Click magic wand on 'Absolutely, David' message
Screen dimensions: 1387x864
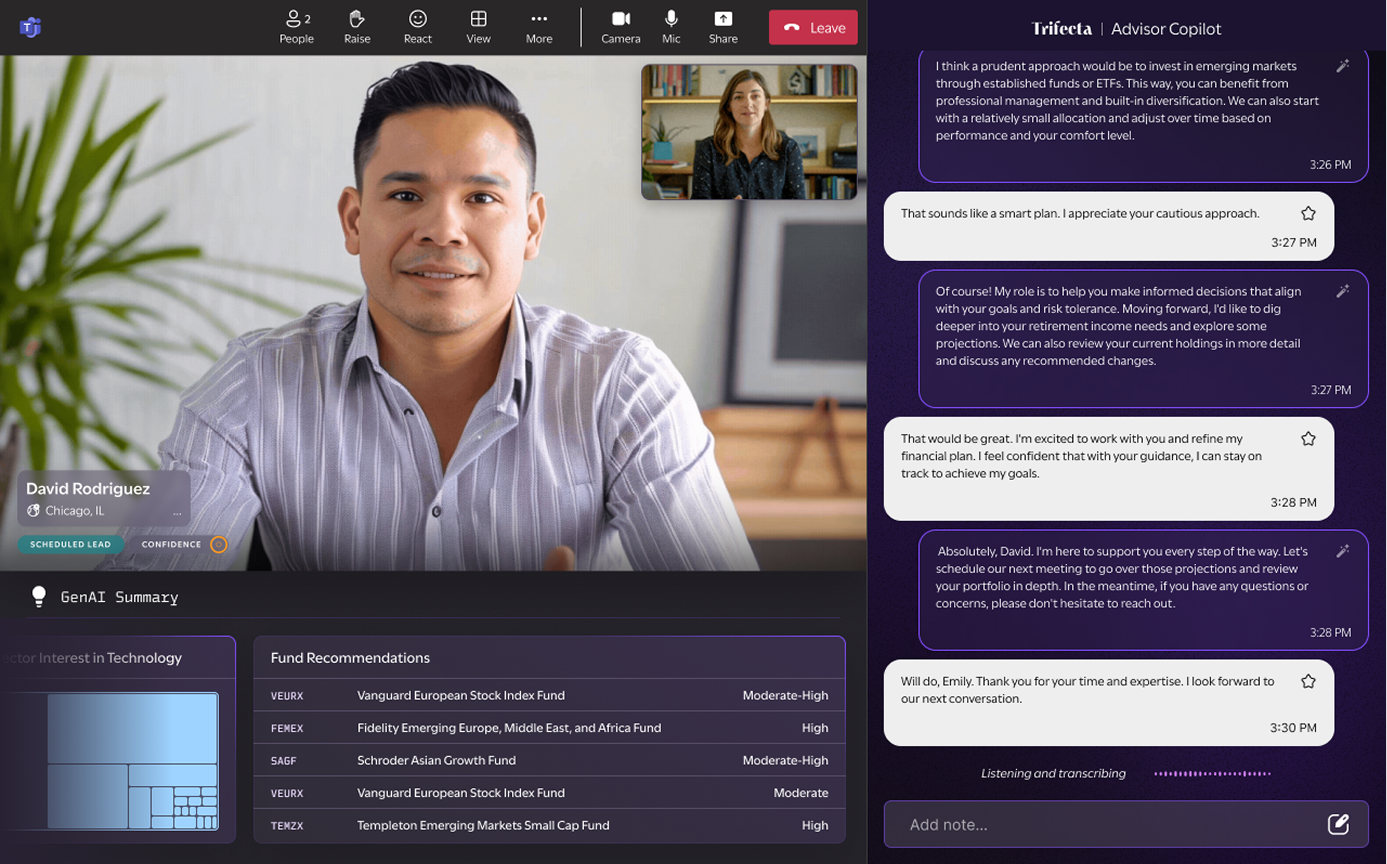1343,551
